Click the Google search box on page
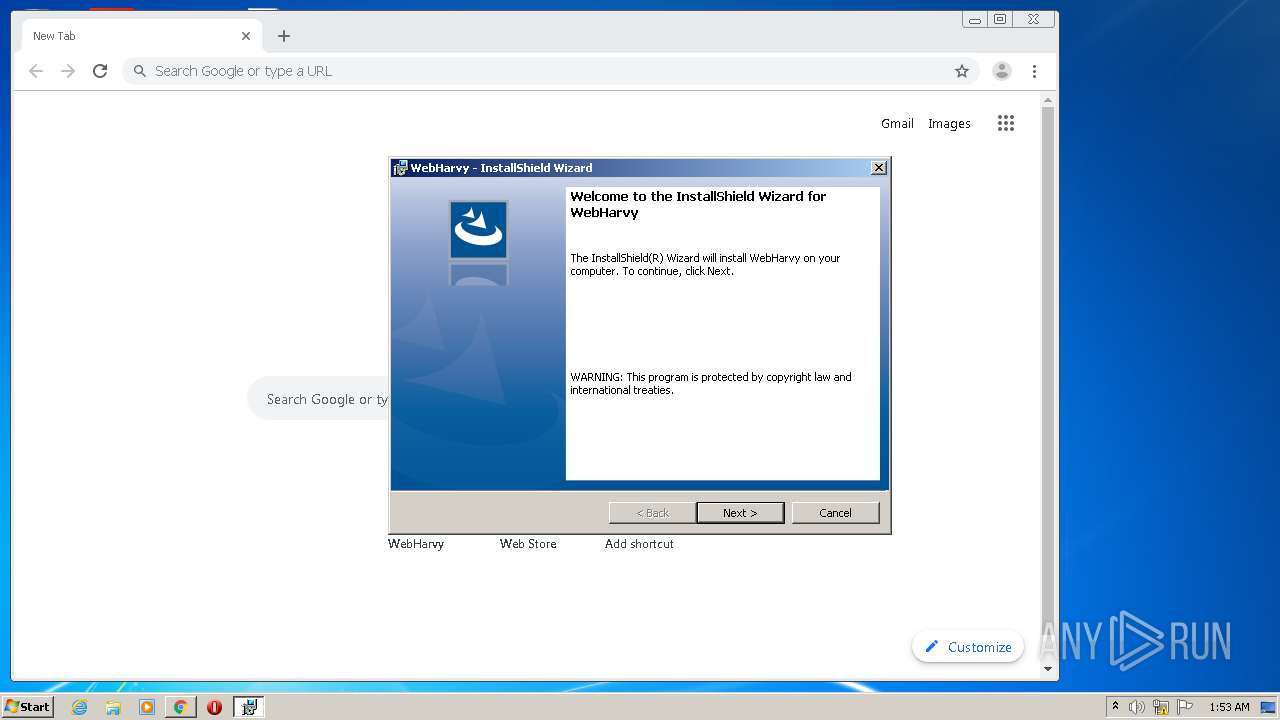This screenshot has height=720, width=1280. (x=320, y=399)
